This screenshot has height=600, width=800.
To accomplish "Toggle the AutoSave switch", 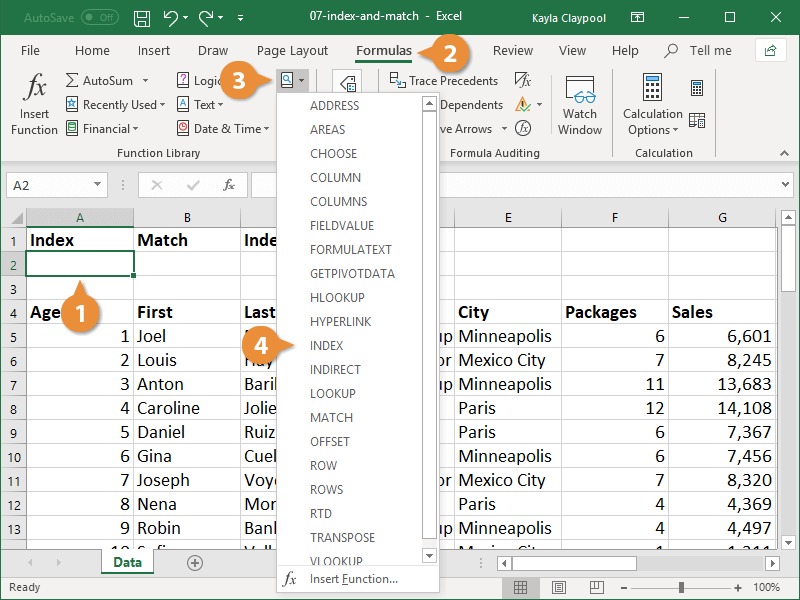I will tap(100, 18).
